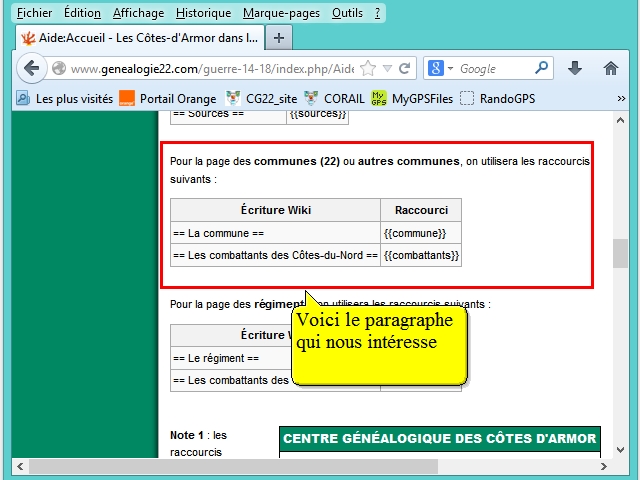Click the site identity globe icon
The height and width of the screenshot is (480, 640).
pos(59,68)
